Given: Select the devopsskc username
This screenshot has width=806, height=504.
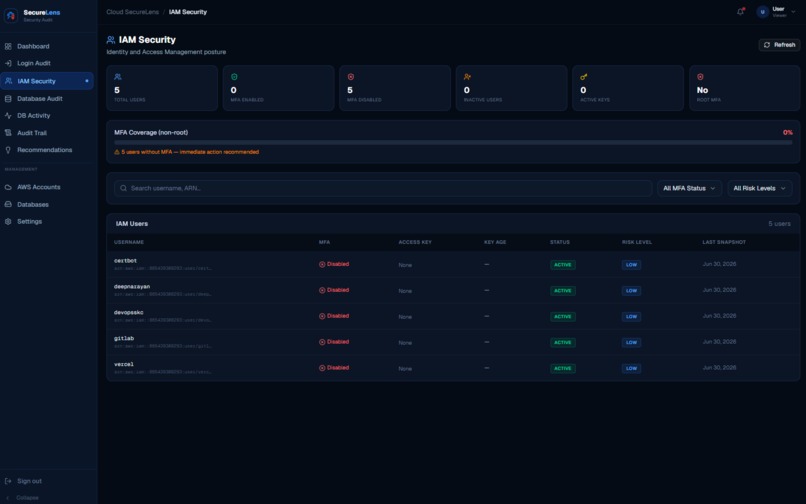Looking at the screenshot, I should pyautogui.click(x=129, y=313).
